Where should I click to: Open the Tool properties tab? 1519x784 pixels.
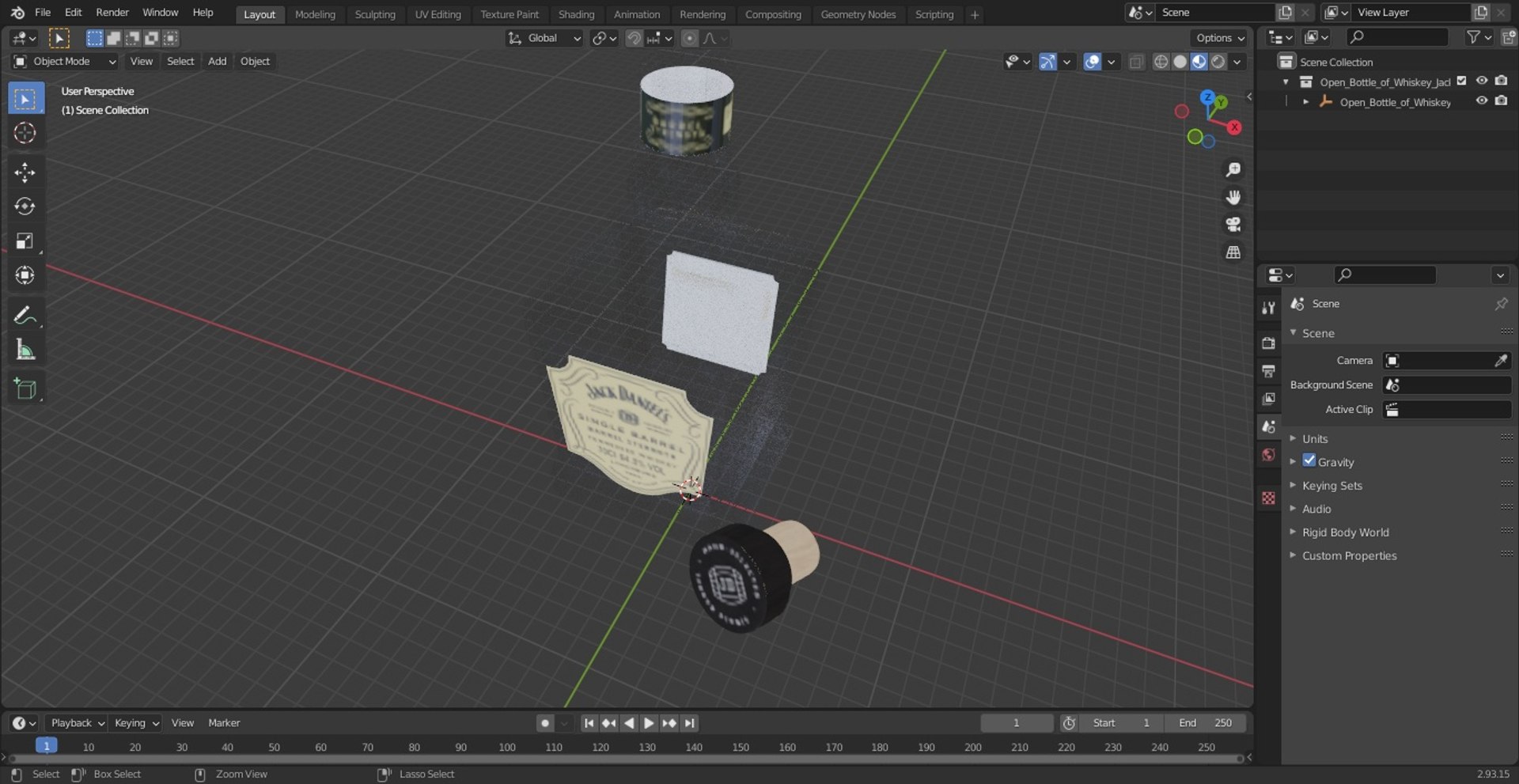[1269, 308]
